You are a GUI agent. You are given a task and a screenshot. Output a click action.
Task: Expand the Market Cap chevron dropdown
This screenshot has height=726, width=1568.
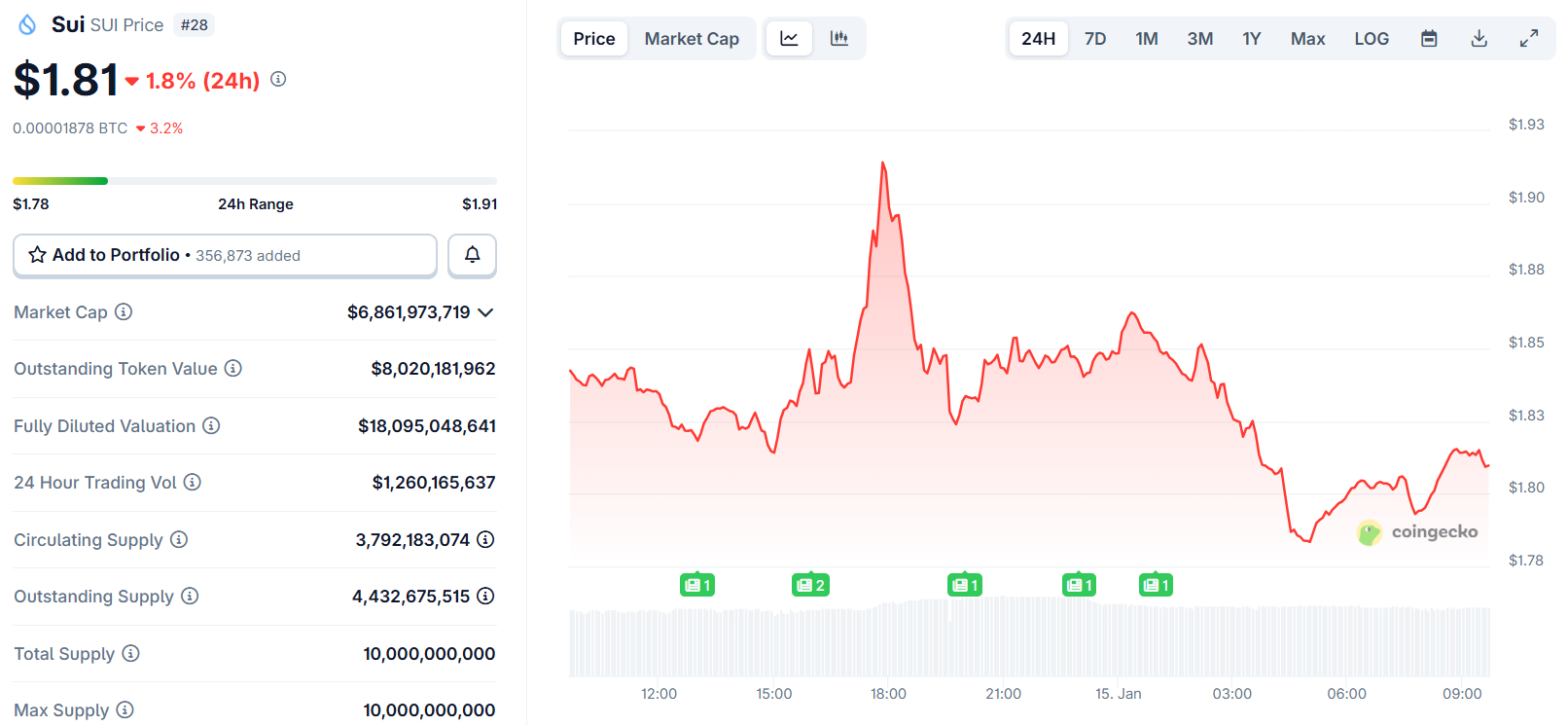coord(486,312)
